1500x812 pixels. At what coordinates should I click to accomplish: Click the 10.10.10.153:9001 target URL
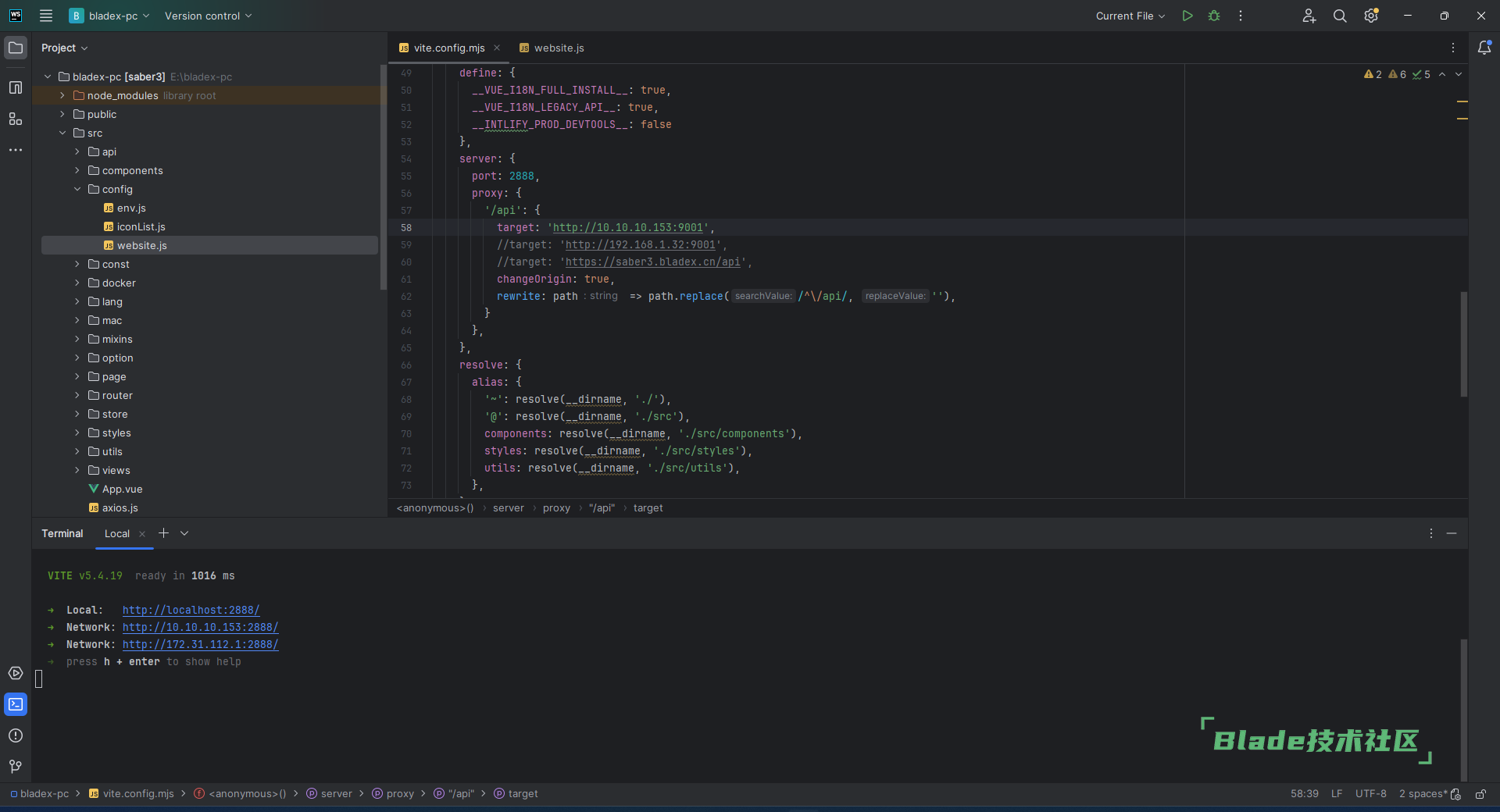pyautogui.click(x=628, y=227)
